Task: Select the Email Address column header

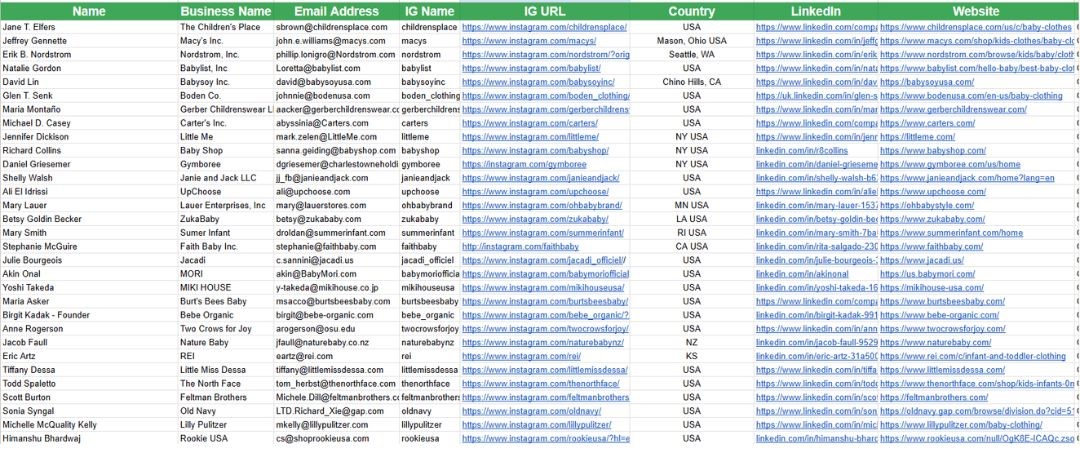Action: tap(336, 11)
